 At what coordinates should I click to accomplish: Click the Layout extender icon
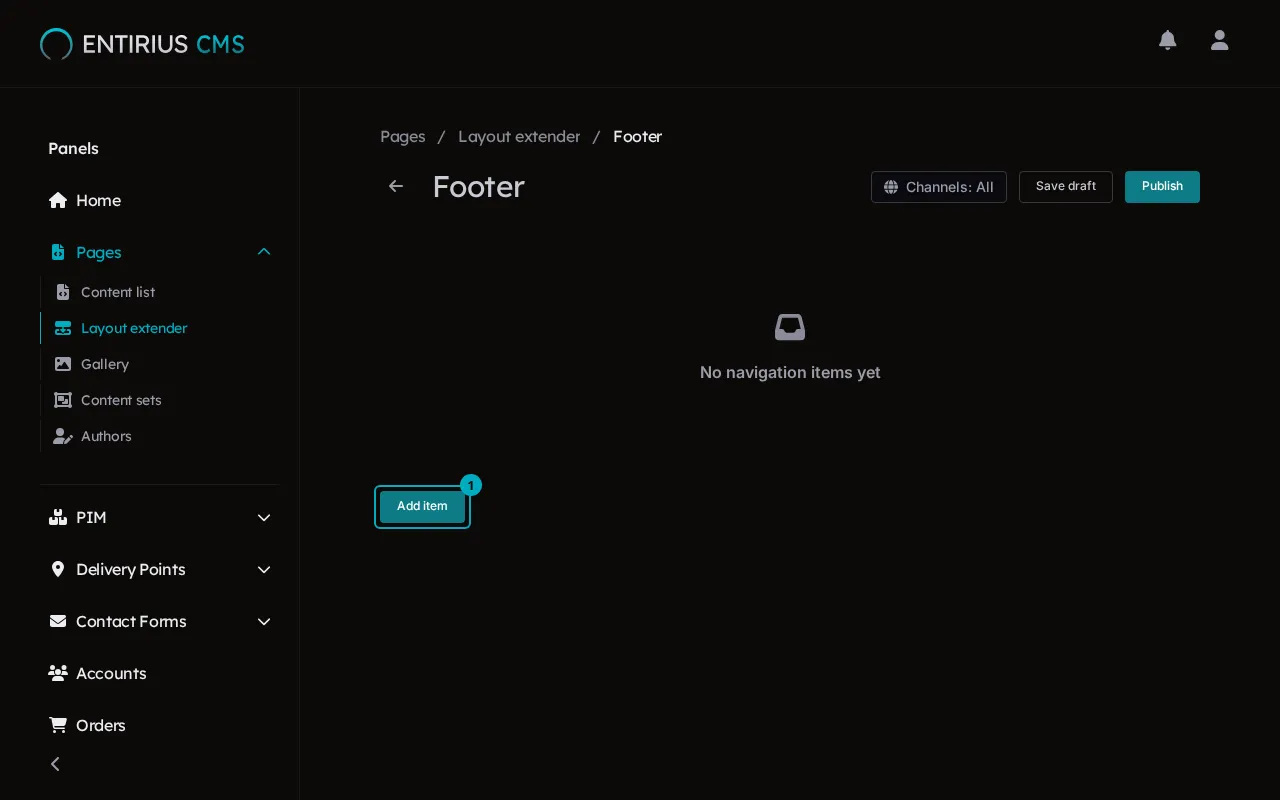pos(63,328)
